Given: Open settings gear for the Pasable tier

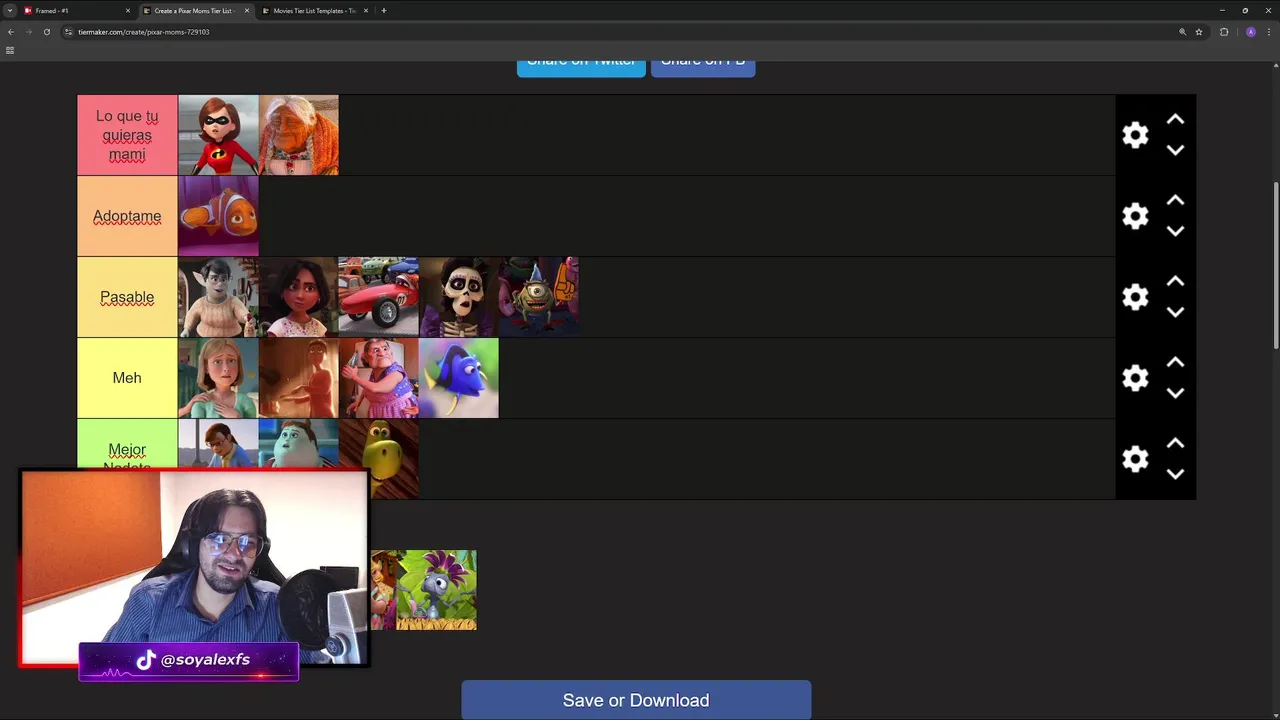Looking at the screenshot, I should [x=1135, y=297].
